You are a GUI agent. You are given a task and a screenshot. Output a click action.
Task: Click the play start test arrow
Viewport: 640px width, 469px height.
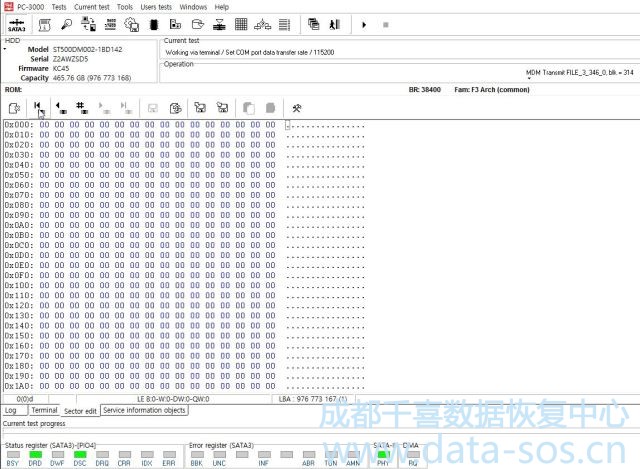tap(364, 25)
